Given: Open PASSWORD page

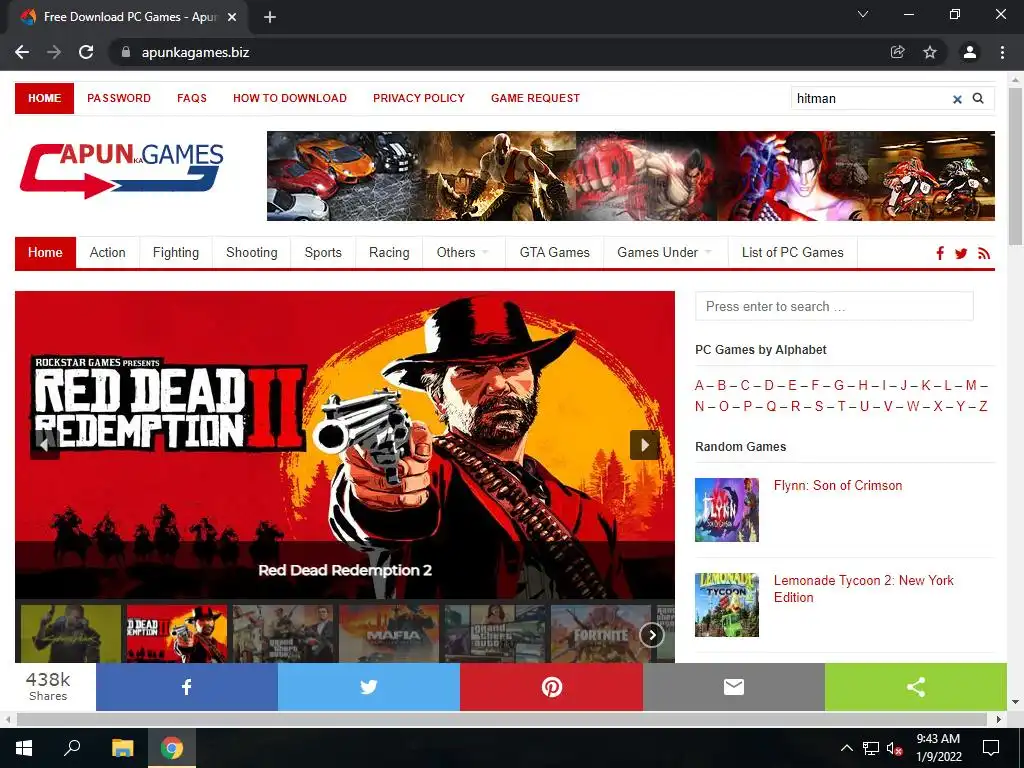Looking at the screenshot, I should click(x=119, y=98).
